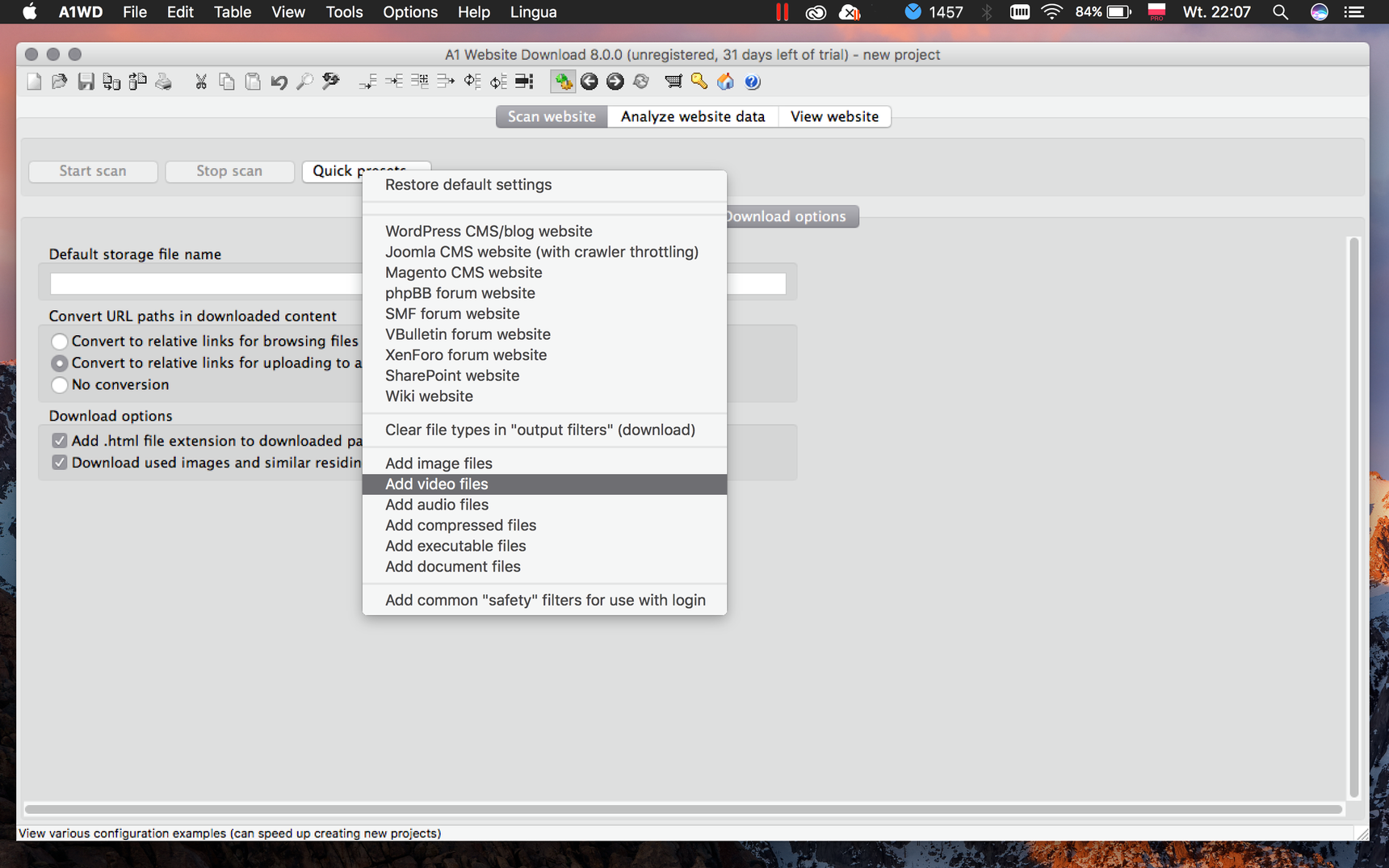Click the navigate Back arrow icon
Viewport: 1389px width, 868px height.
[590, 82]
